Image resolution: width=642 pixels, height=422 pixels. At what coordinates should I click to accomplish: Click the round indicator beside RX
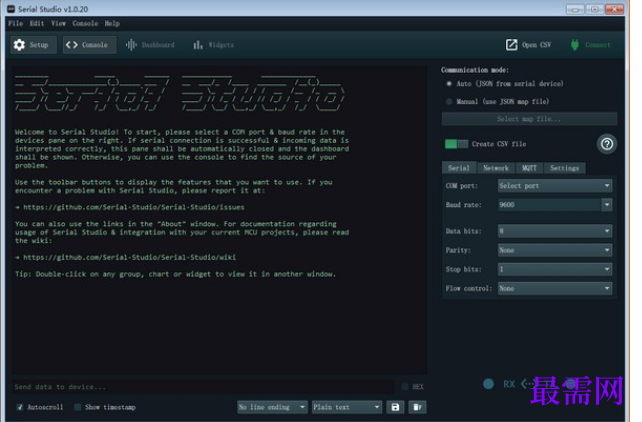(488, 384)
